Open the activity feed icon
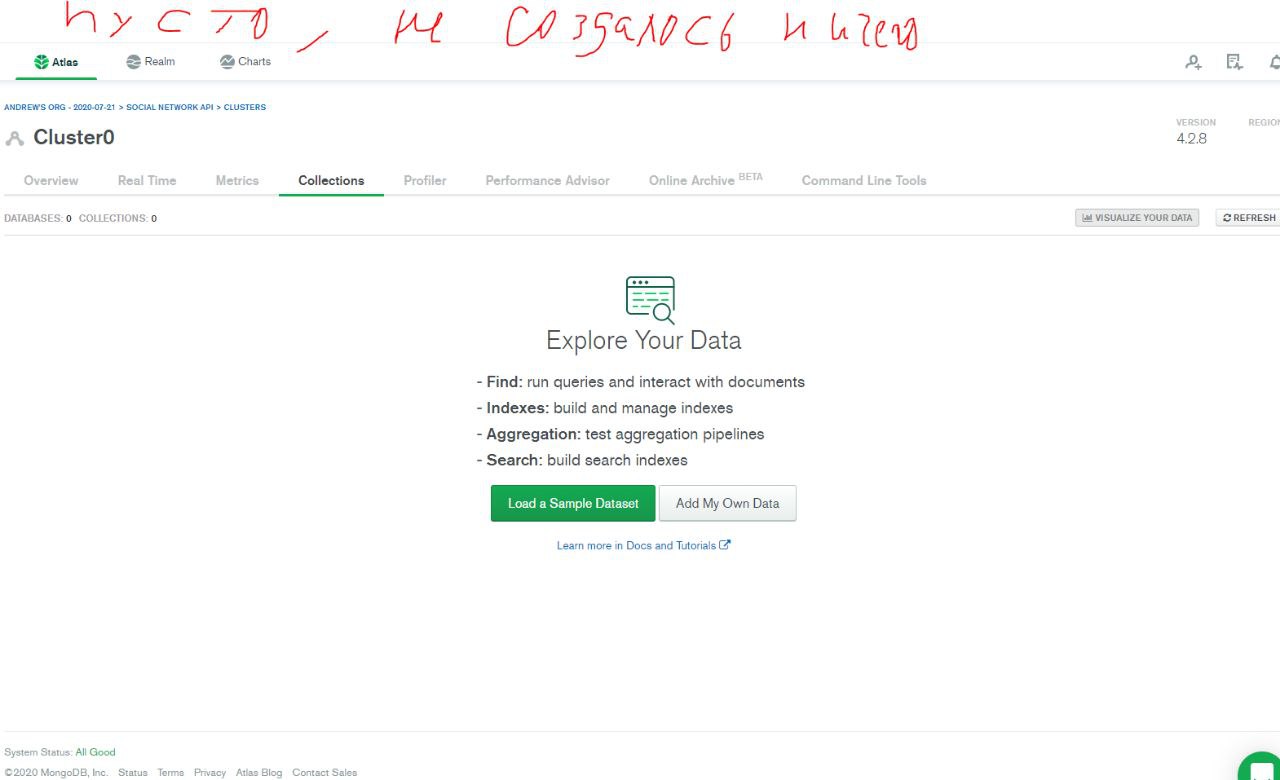Viewport: 1280px width, 780px height. [x=1235, y=62]
